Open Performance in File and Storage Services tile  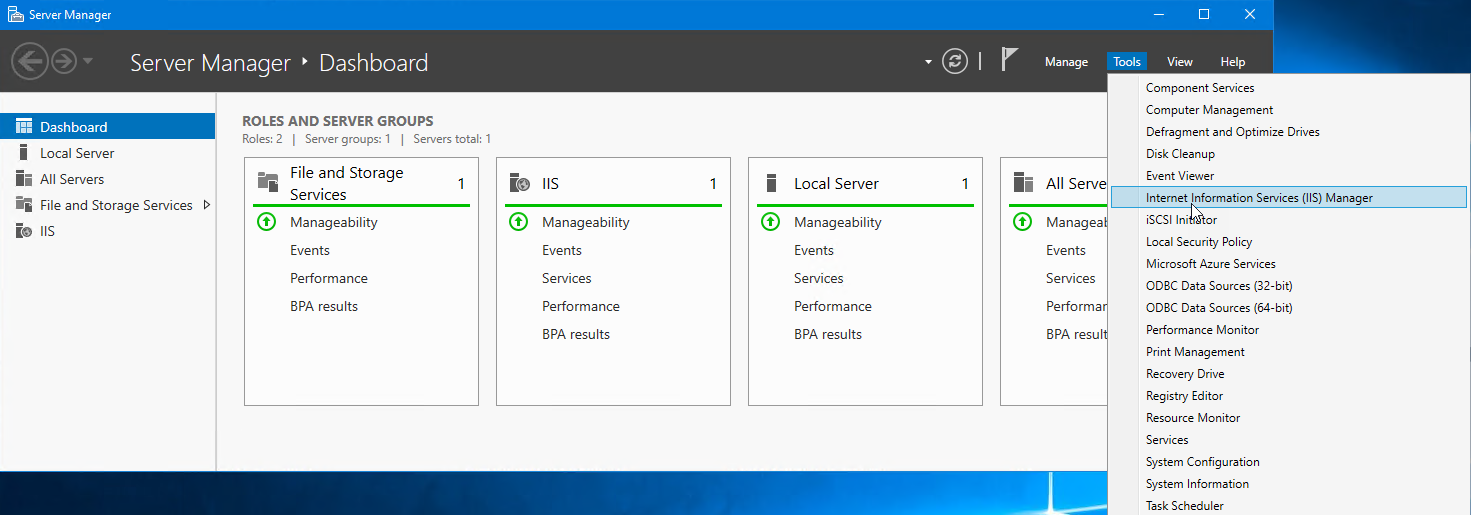click(329, 278)
